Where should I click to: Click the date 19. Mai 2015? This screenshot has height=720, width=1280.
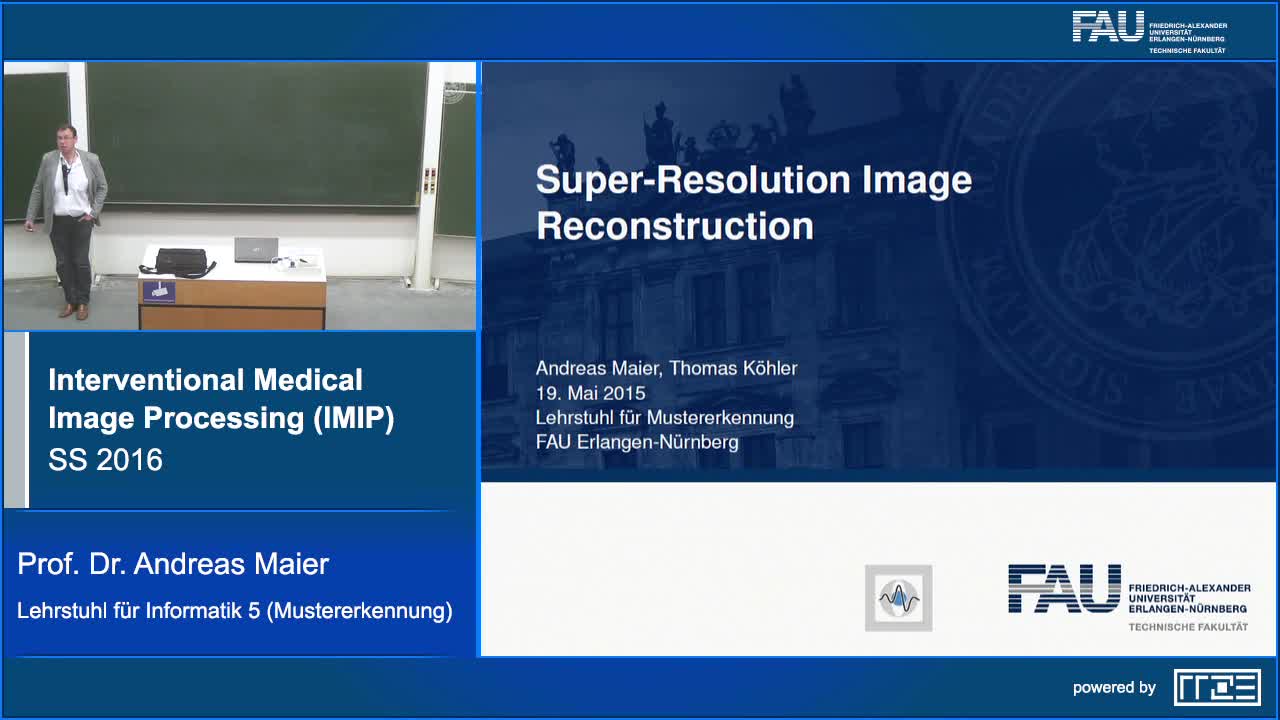tap(590, 393)
